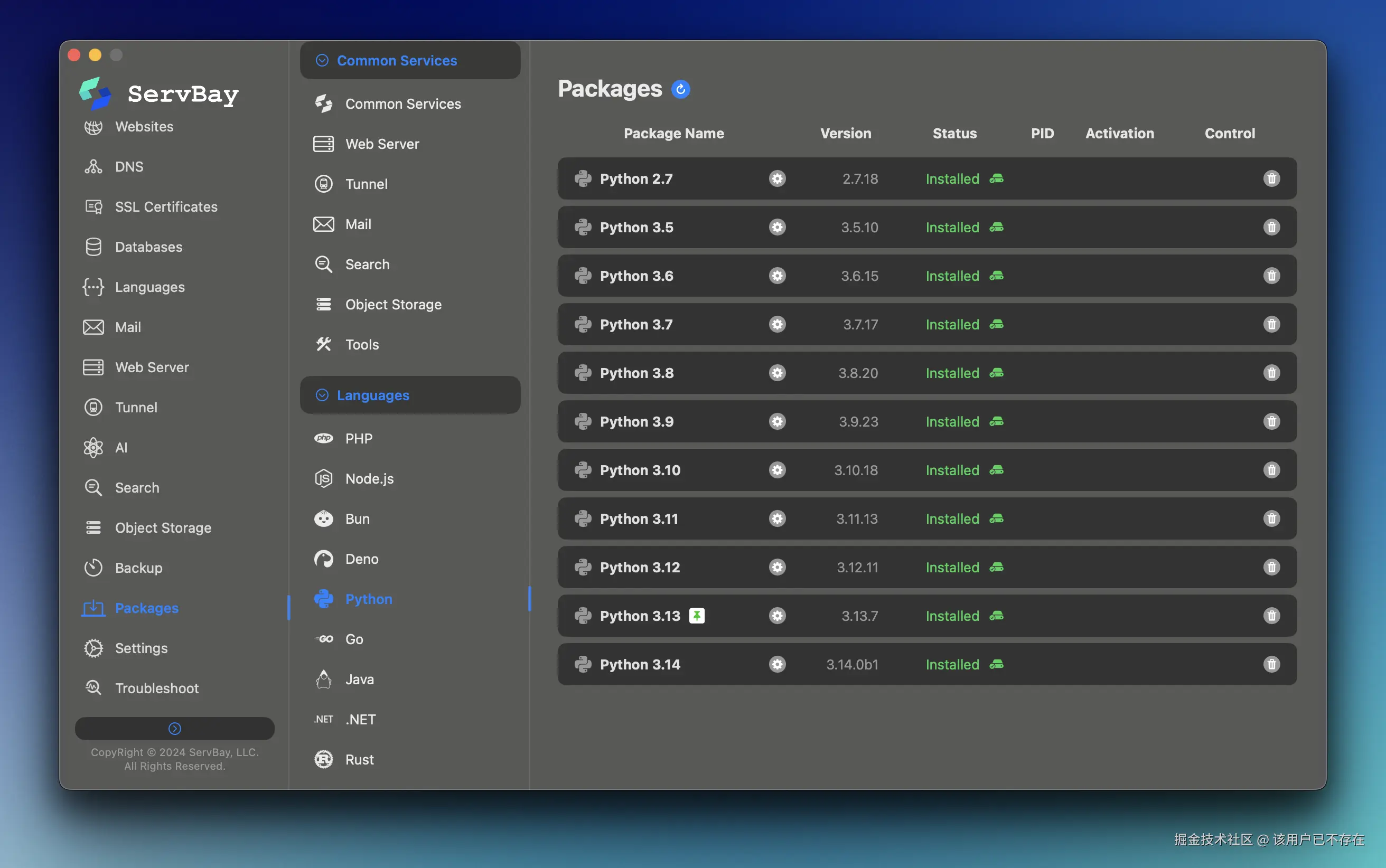Open settings gear for Python 3.13
The height and width of the screenshot is (868, 1386).
(777, 616)
